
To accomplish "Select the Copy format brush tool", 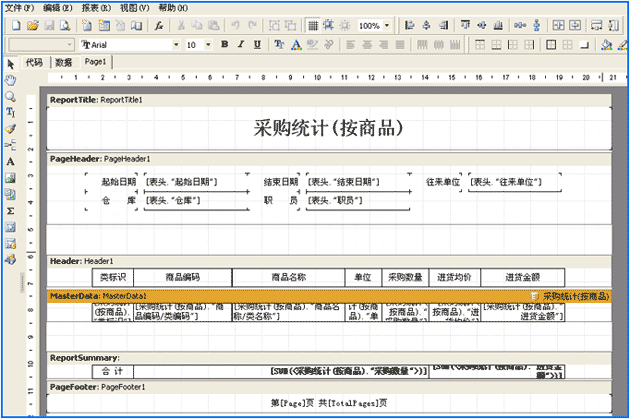I will (11, 129).
